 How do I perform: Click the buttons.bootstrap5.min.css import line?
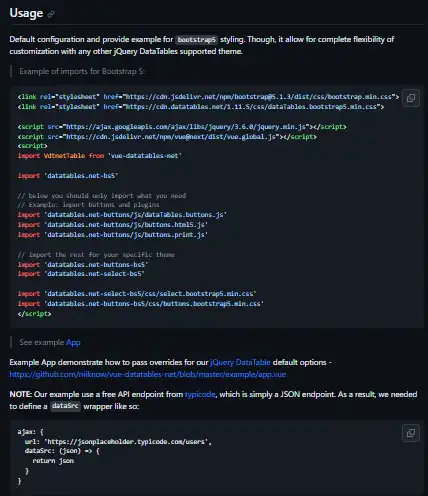tap(141, 304)
